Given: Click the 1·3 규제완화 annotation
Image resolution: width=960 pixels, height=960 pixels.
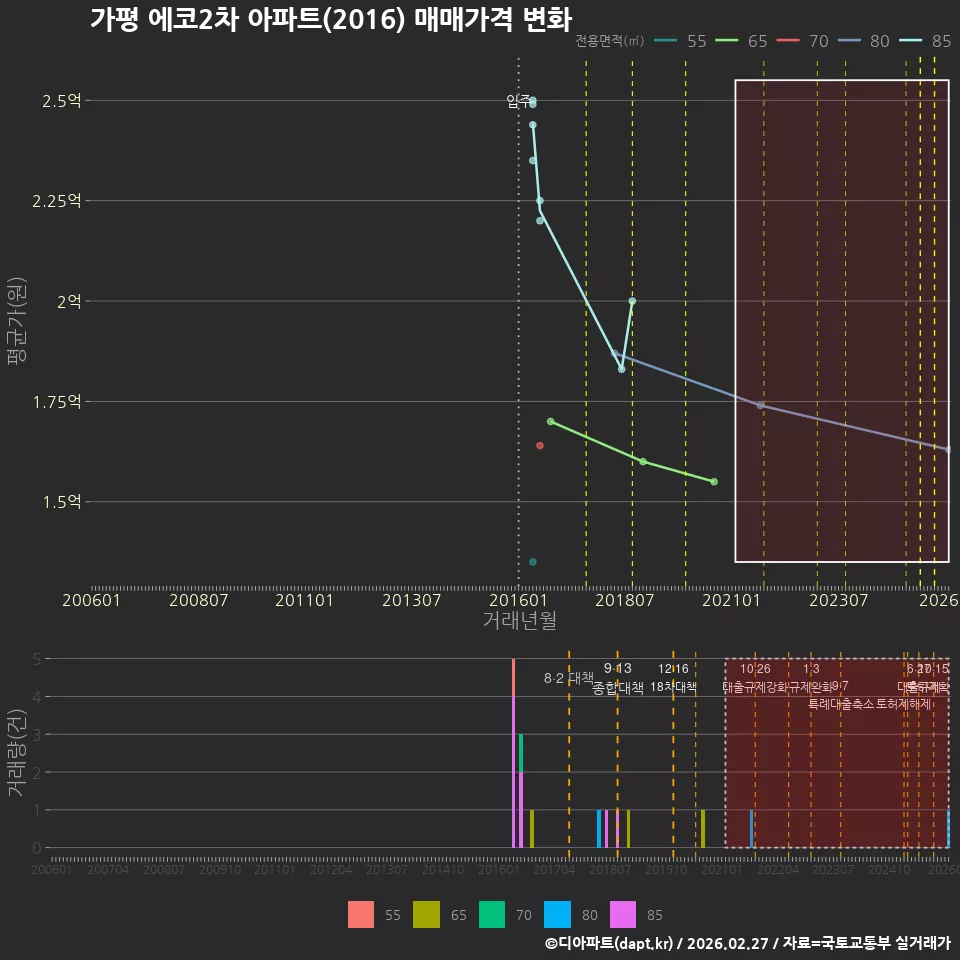Looking at the screenshot, I should click(x=811, y=678).
